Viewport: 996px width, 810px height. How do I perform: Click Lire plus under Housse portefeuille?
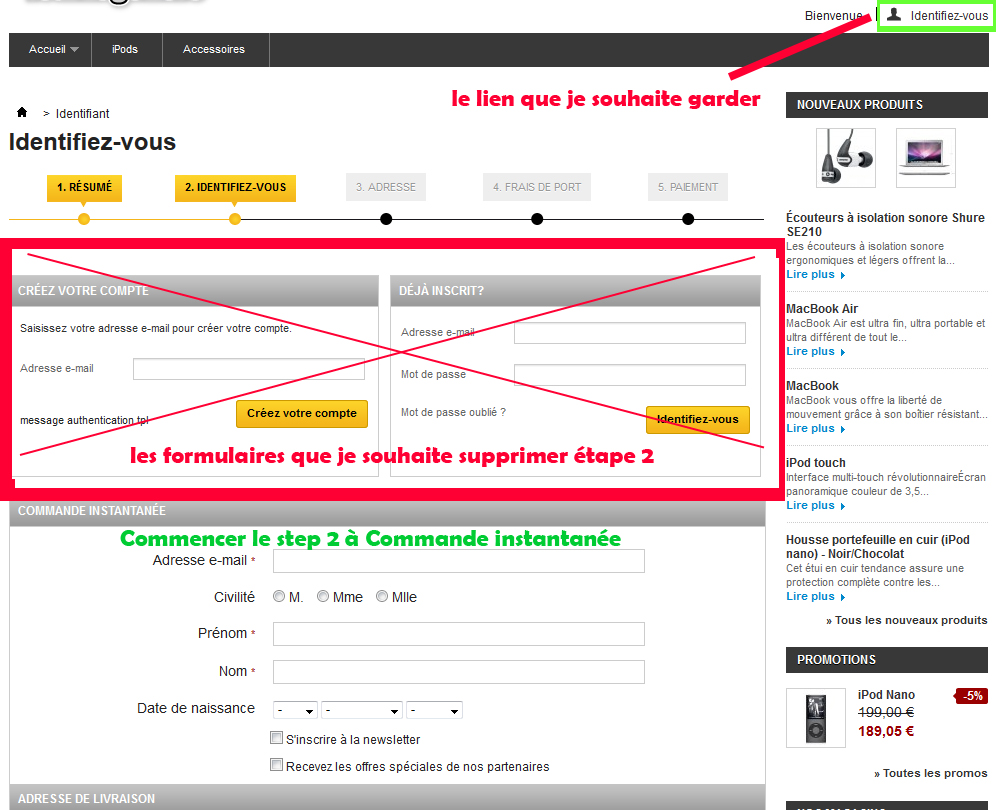(816, 596)
